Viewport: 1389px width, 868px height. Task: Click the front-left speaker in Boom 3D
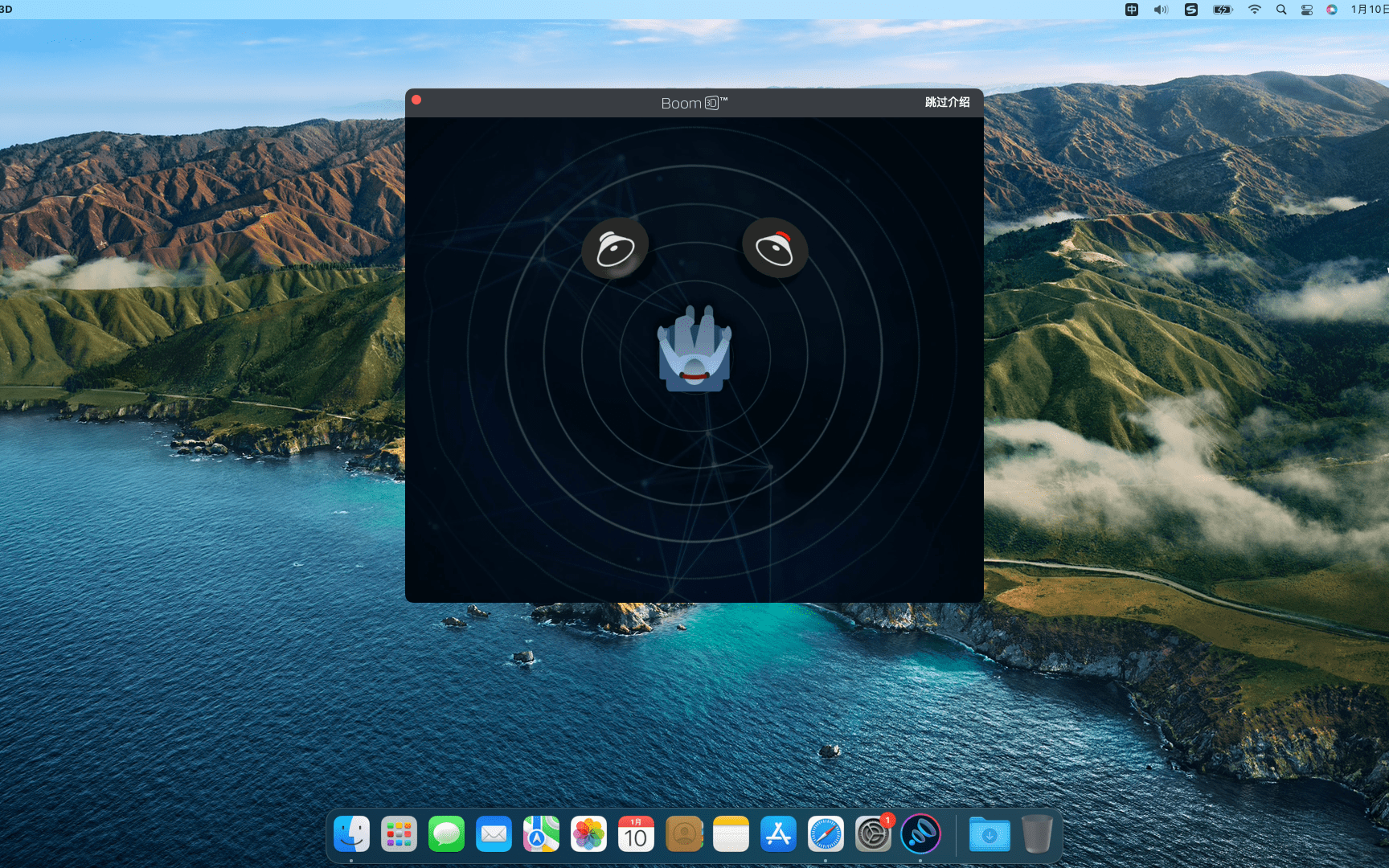click(615, 249)
